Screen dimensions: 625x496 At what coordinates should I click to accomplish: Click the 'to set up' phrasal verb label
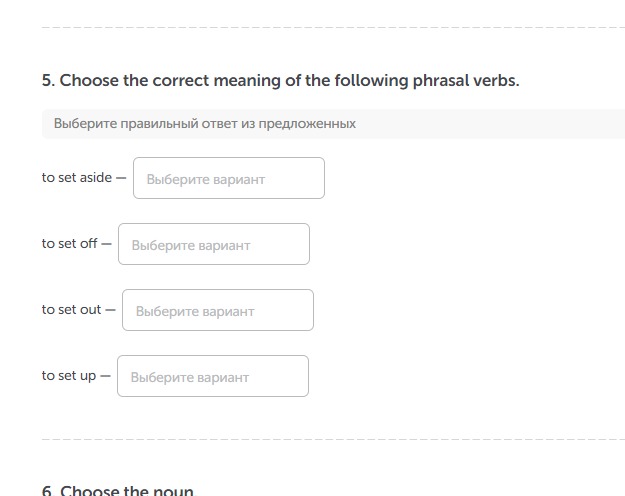(x=68, y=376)
